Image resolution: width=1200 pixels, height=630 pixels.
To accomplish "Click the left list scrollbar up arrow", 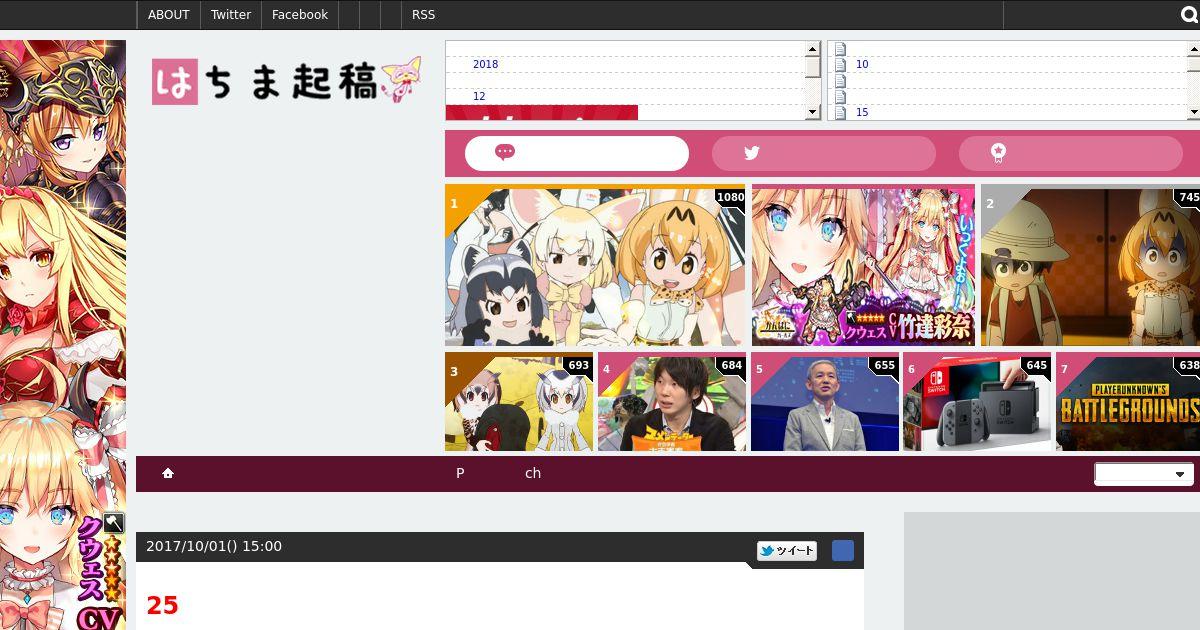I will (x=813, y=48).
